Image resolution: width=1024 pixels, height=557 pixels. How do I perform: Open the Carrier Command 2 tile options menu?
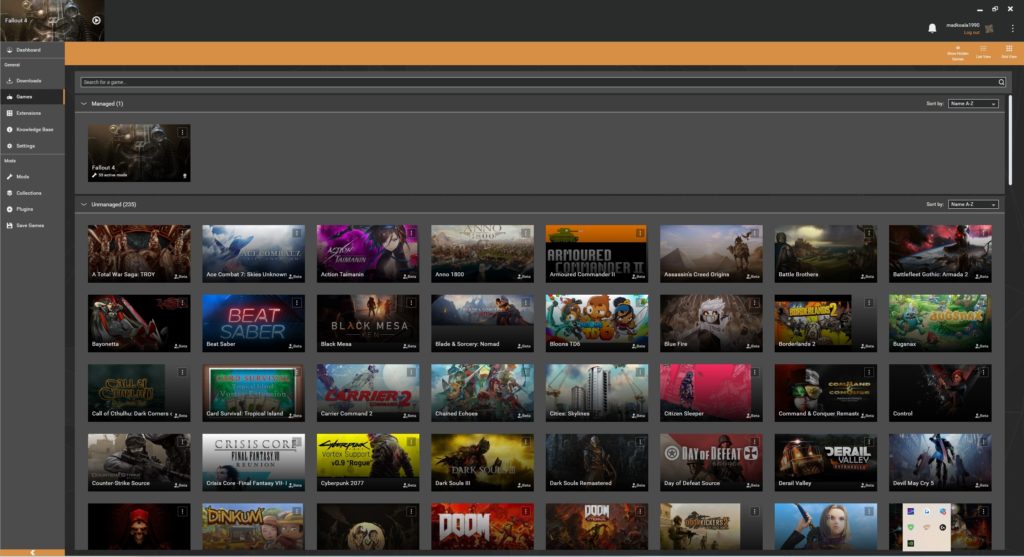coord(411,372)
